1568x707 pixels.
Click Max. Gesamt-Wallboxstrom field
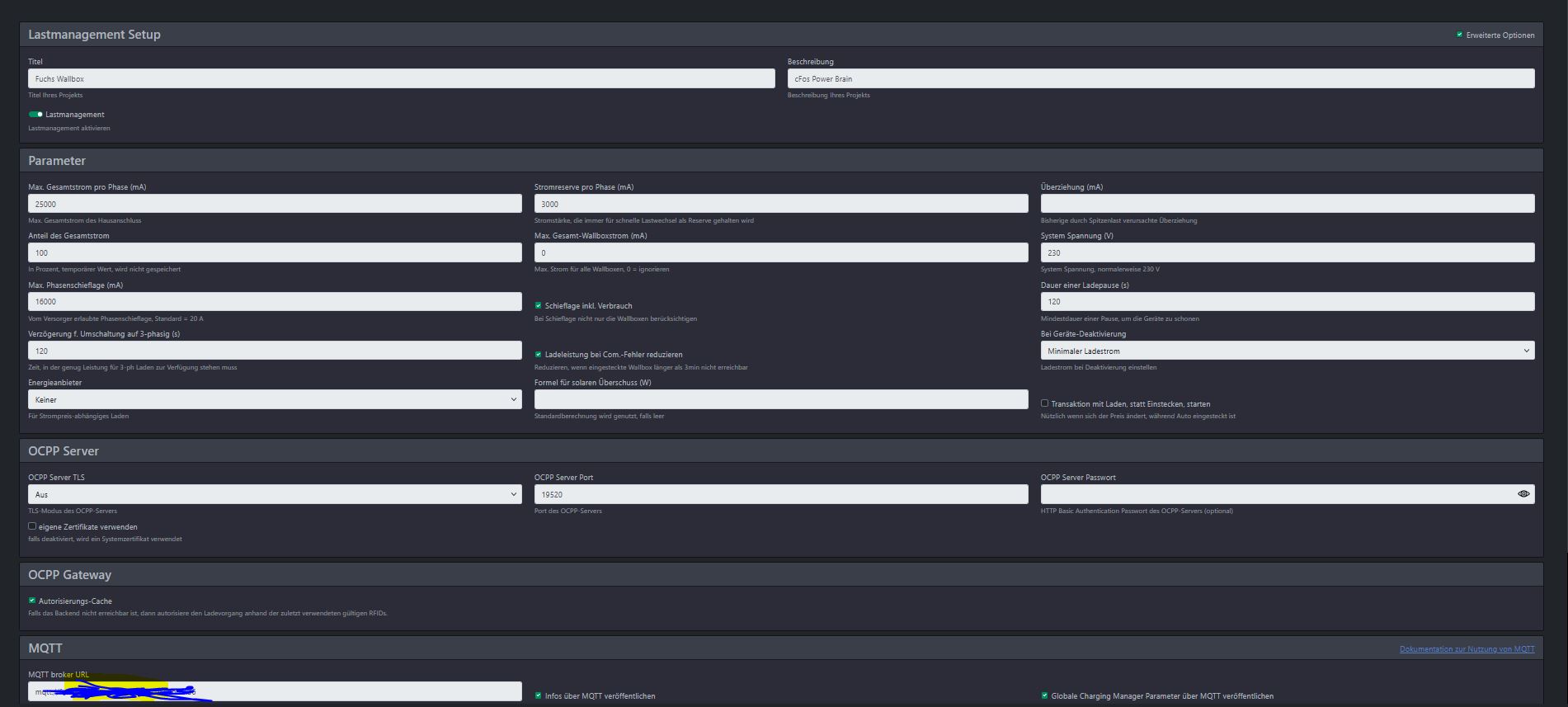click(781, 252)
